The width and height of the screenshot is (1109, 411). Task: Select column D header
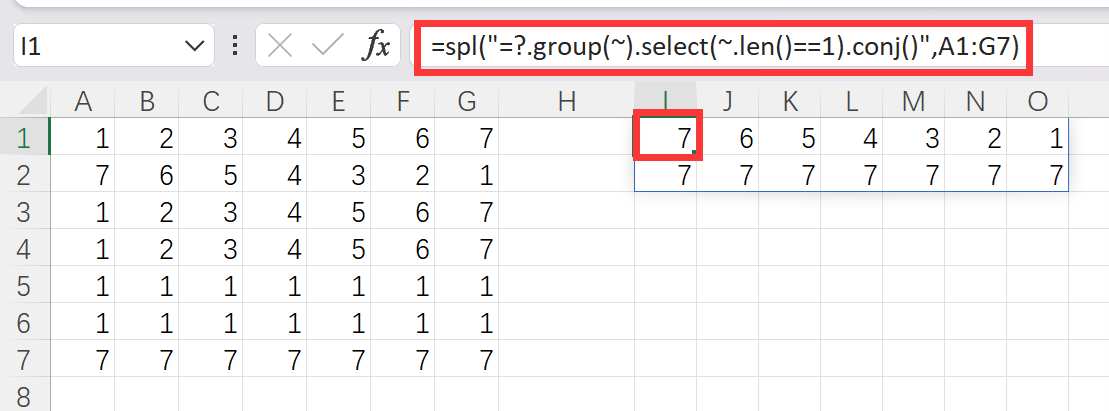pos(275,101)
